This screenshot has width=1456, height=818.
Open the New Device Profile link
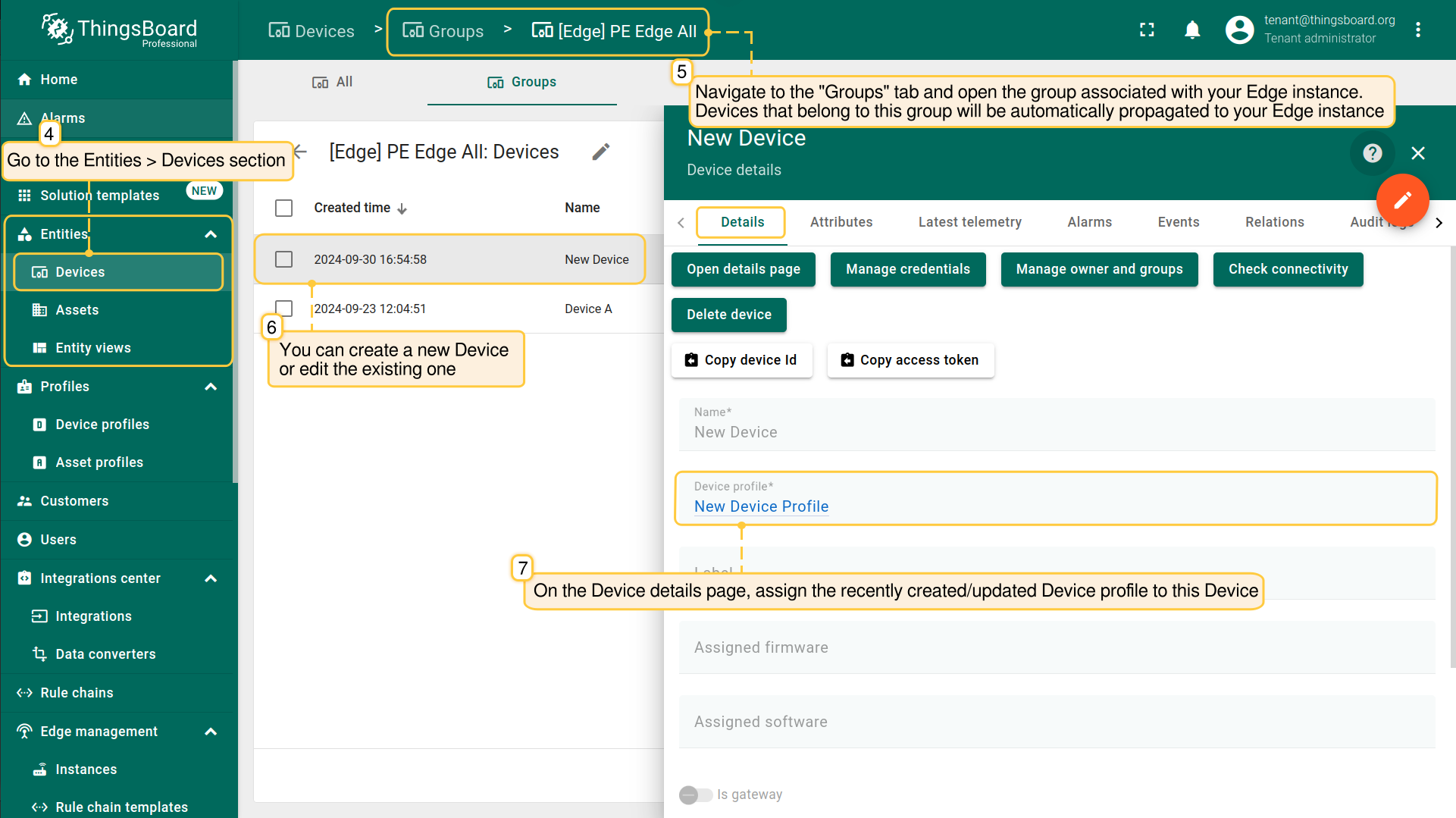pyautogui.click(x=761, y=506)
